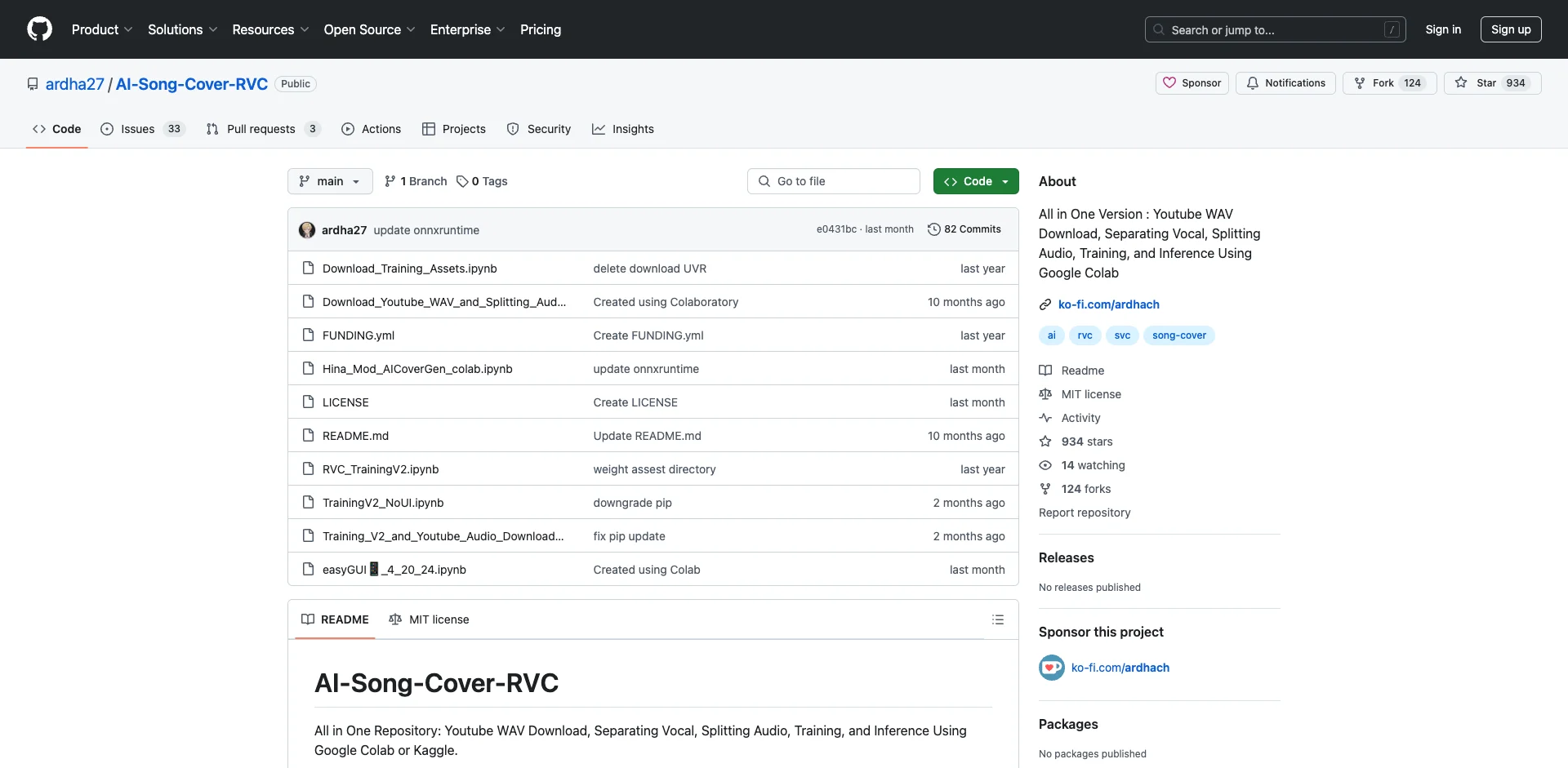Open the easyGUI _4_20_24.ipynb file
This screenshot has height=768, width=1568.
[394, 570]
